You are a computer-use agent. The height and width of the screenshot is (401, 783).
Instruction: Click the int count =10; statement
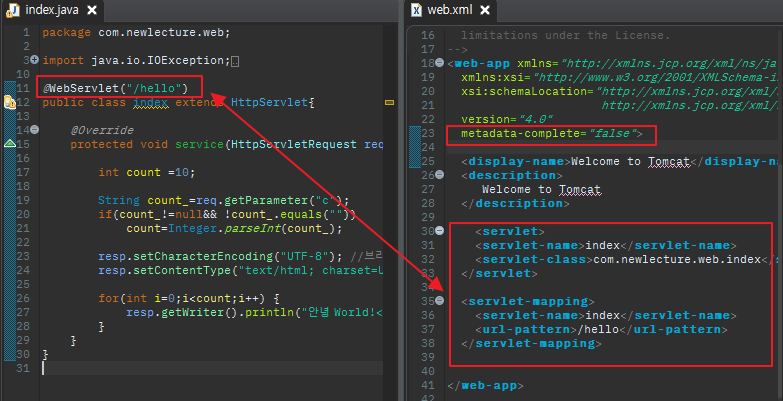pyautogui.click(x=146, y=173)
